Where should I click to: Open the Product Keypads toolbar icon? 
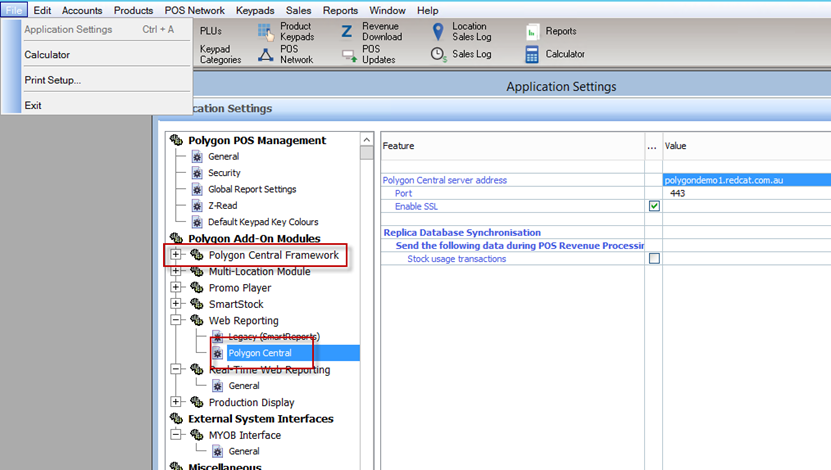(x=266, y=32)
